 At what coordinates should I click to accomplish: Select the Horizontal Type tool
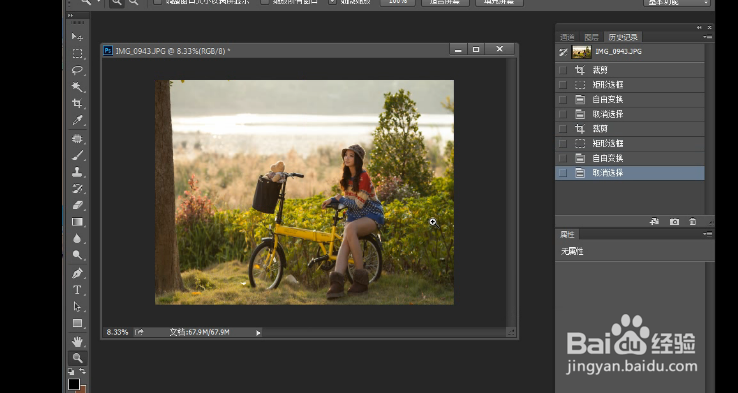coord(77,290)
